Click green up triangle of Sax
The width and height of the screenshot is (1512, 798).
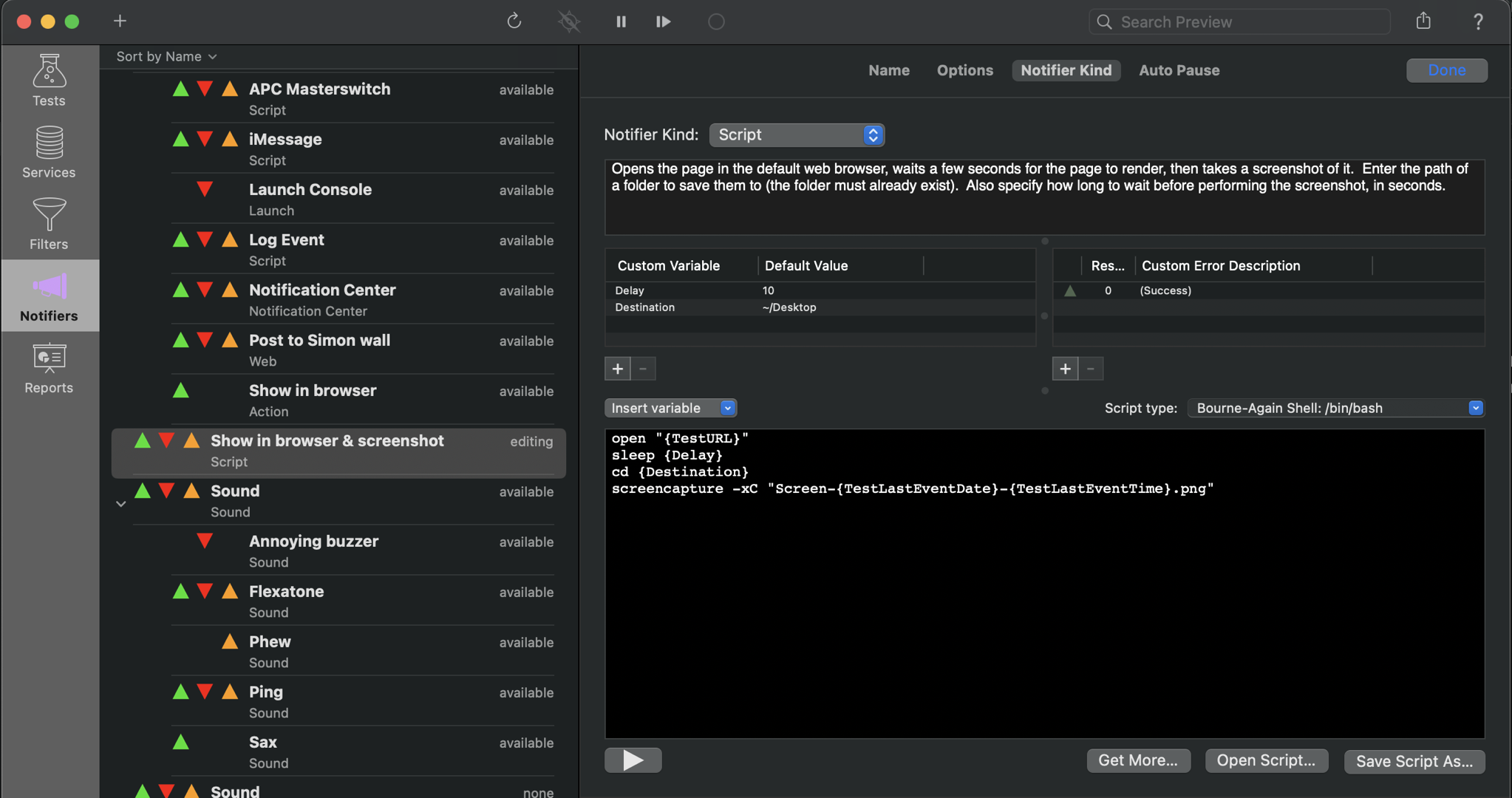coord(180,742)
